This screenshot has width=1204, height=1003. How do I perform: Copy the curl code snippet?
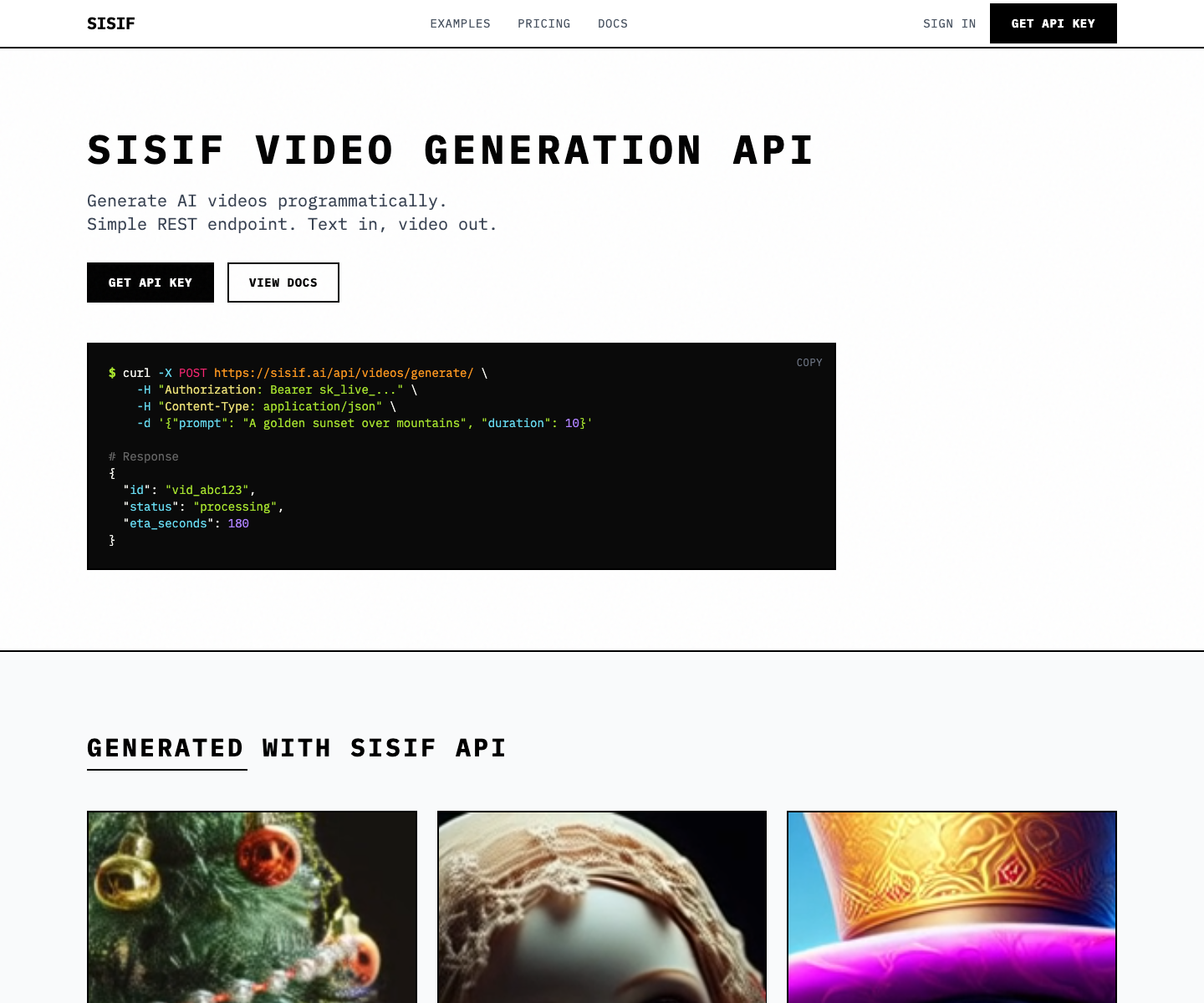pos(809,363)
